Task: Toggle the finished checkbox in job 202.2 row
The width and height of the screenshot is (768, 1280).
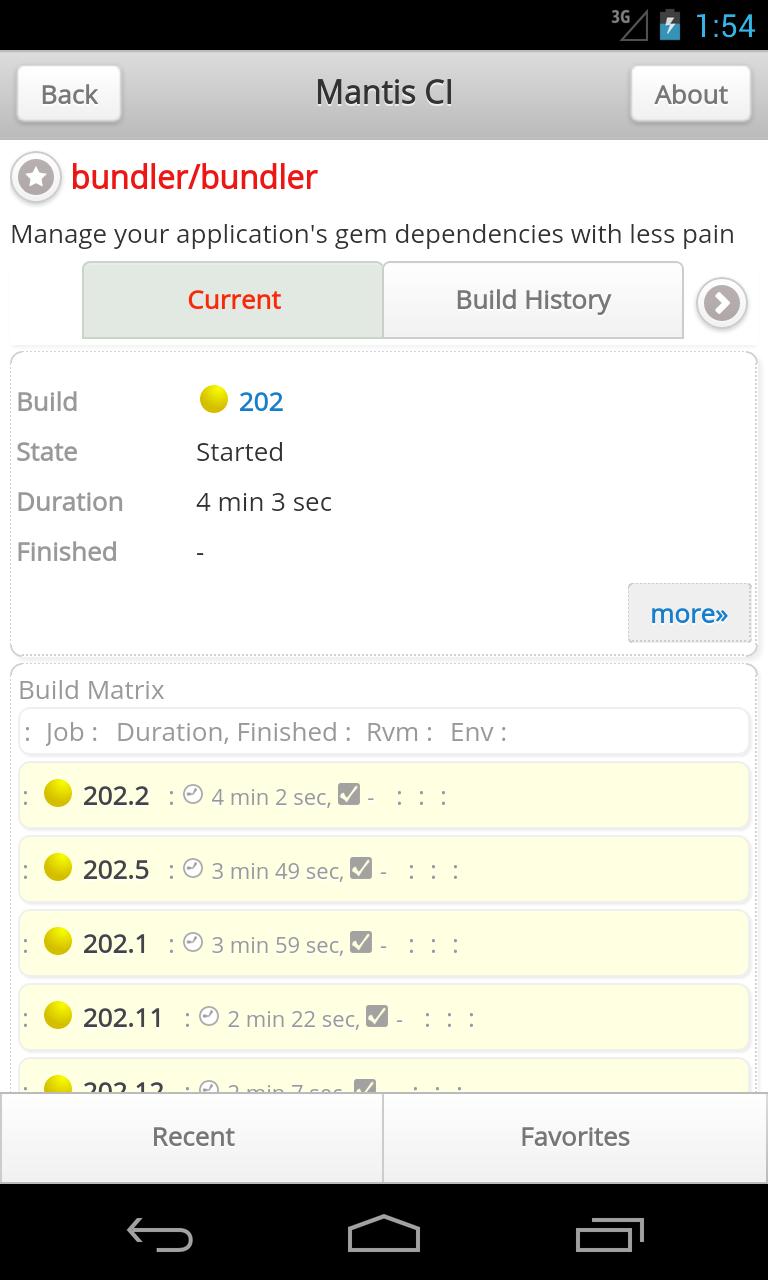Action: (x=349, y=794)
